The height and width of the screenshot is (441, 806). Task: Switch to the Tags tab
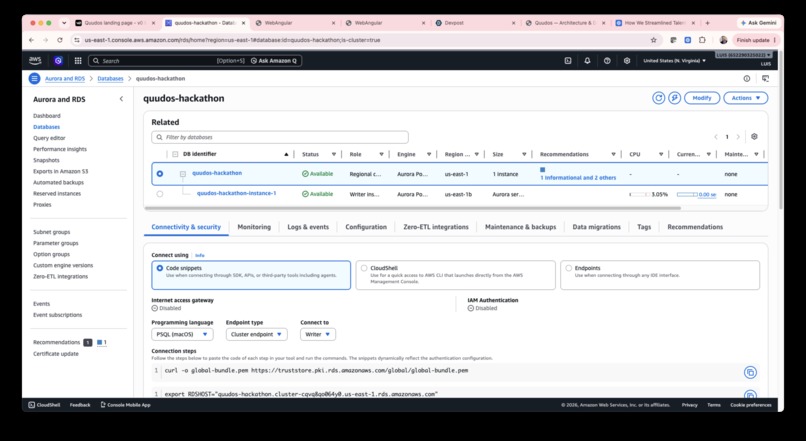point(644,227)
